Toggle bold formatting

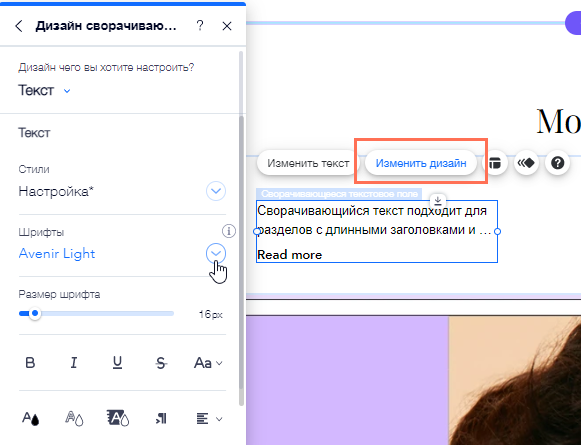click(x=30, y=362)
